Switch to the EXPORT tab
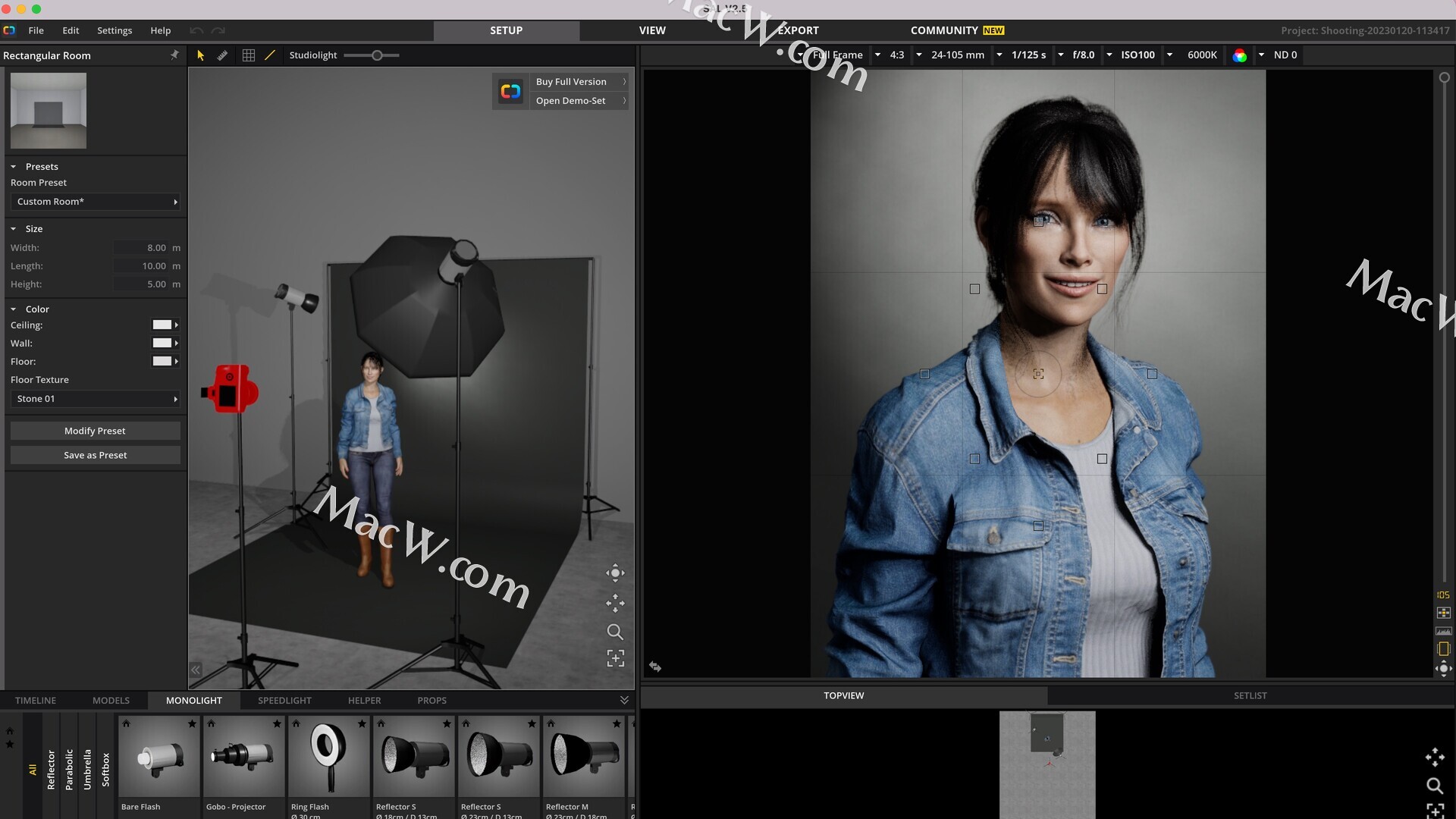The image size is (1456, 819). tap(797, 30)
